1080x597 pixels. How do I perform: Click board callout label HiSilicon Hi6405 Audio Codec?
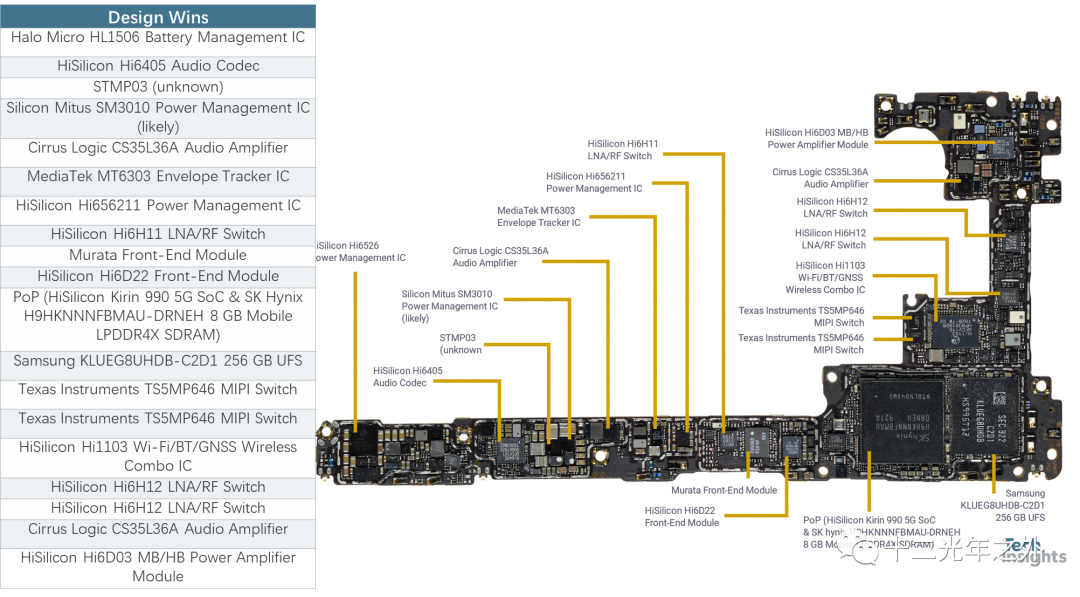(x=408, y=377)
